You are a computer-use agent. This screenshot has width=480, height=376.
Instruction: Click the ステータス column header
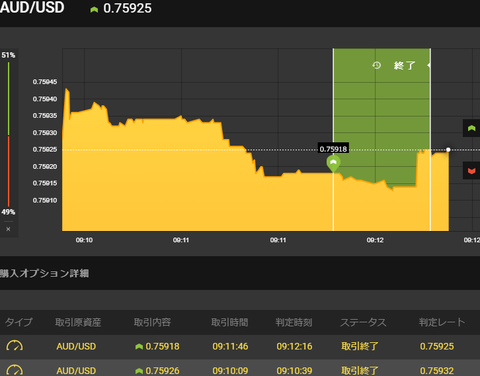click(x=363, y=322)
